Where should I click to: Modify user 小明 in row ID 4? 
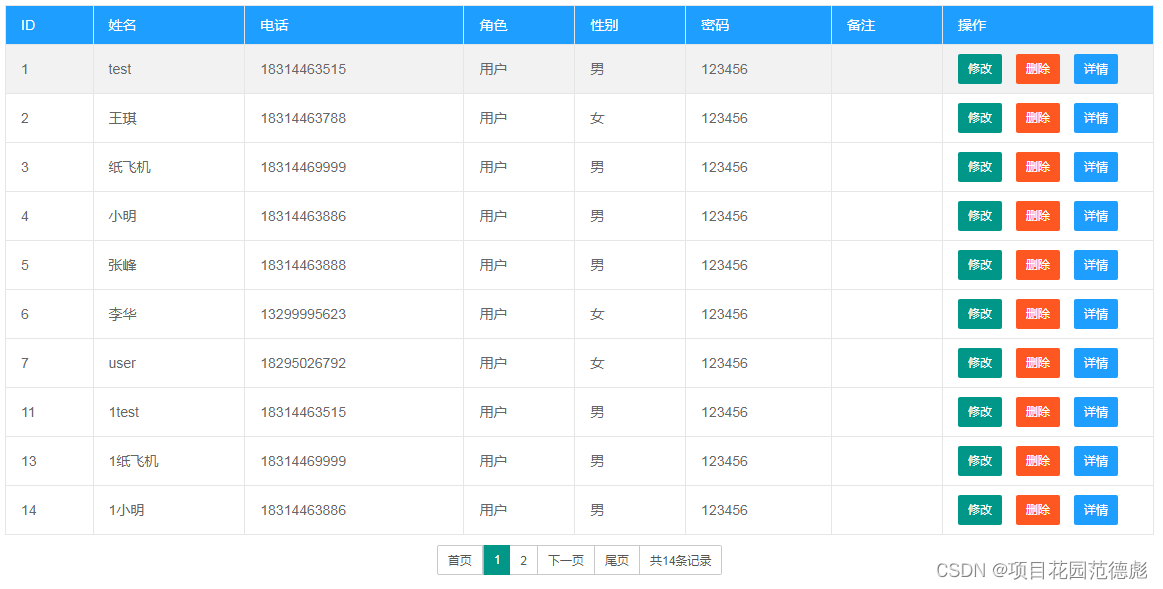(979, 216)
